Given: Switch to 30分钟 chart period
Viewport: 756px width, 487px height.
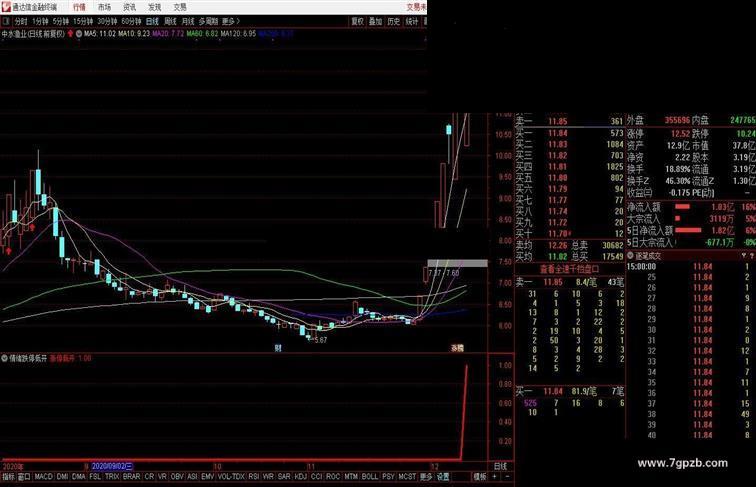Looking at the screenshot, I should [107, 22].
